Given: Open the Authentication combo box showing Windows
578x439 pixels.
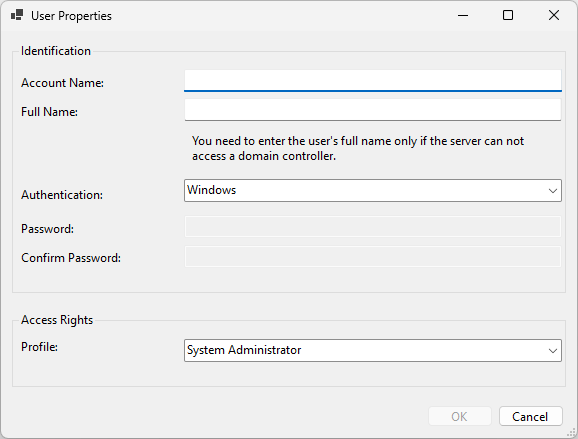Looking at the screenshot, I should [373, 190].
